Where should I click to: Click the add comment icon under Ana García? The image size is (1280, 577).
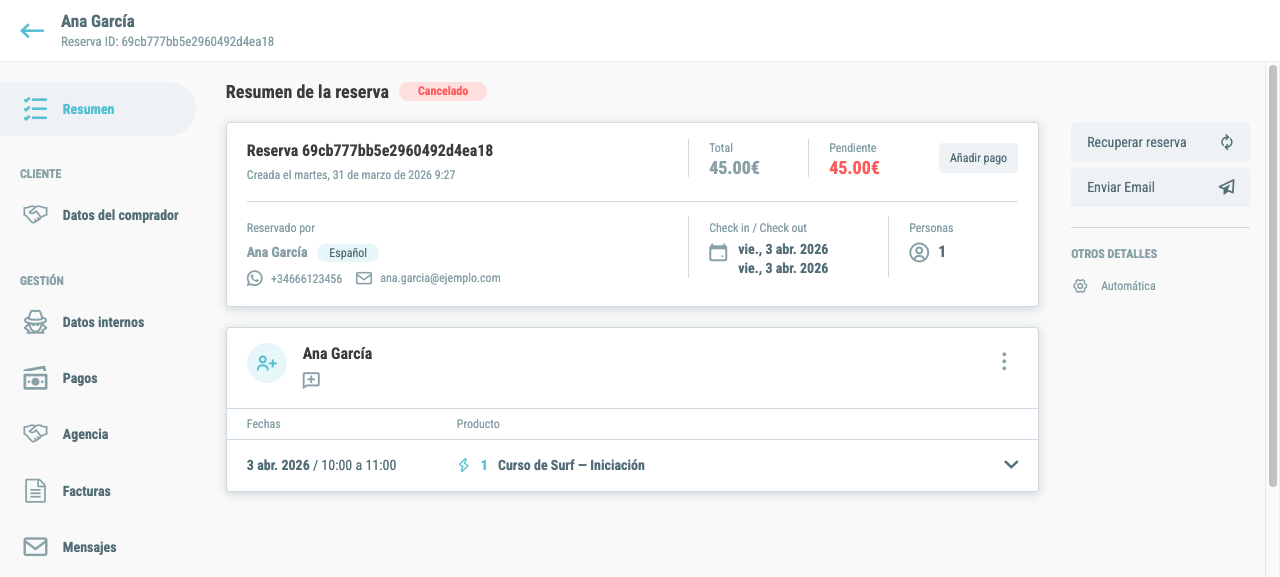click(311, 380)
